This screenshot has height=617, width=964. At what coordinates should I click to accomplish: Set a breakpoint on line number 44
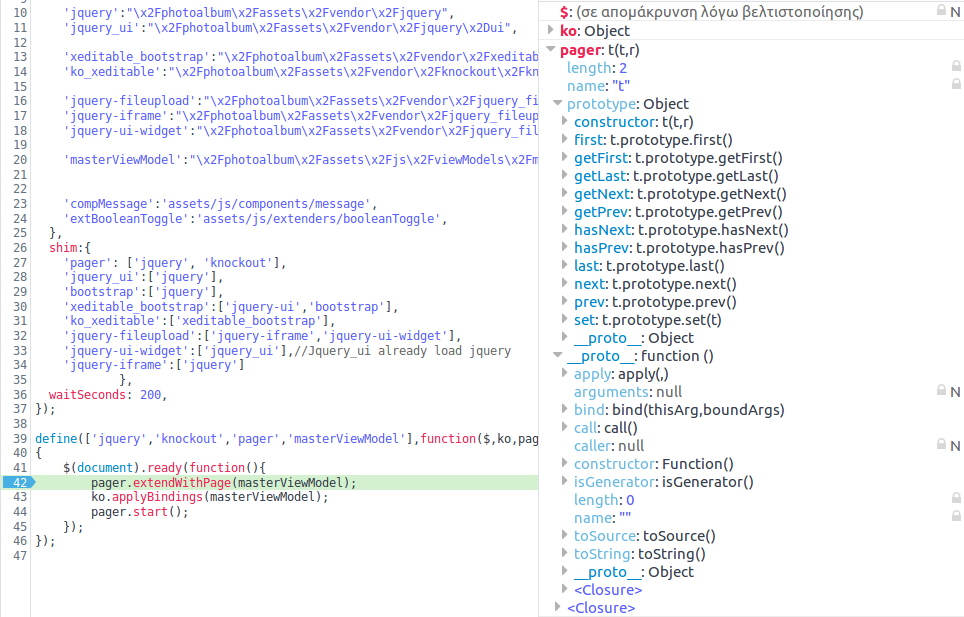[20, 512]
